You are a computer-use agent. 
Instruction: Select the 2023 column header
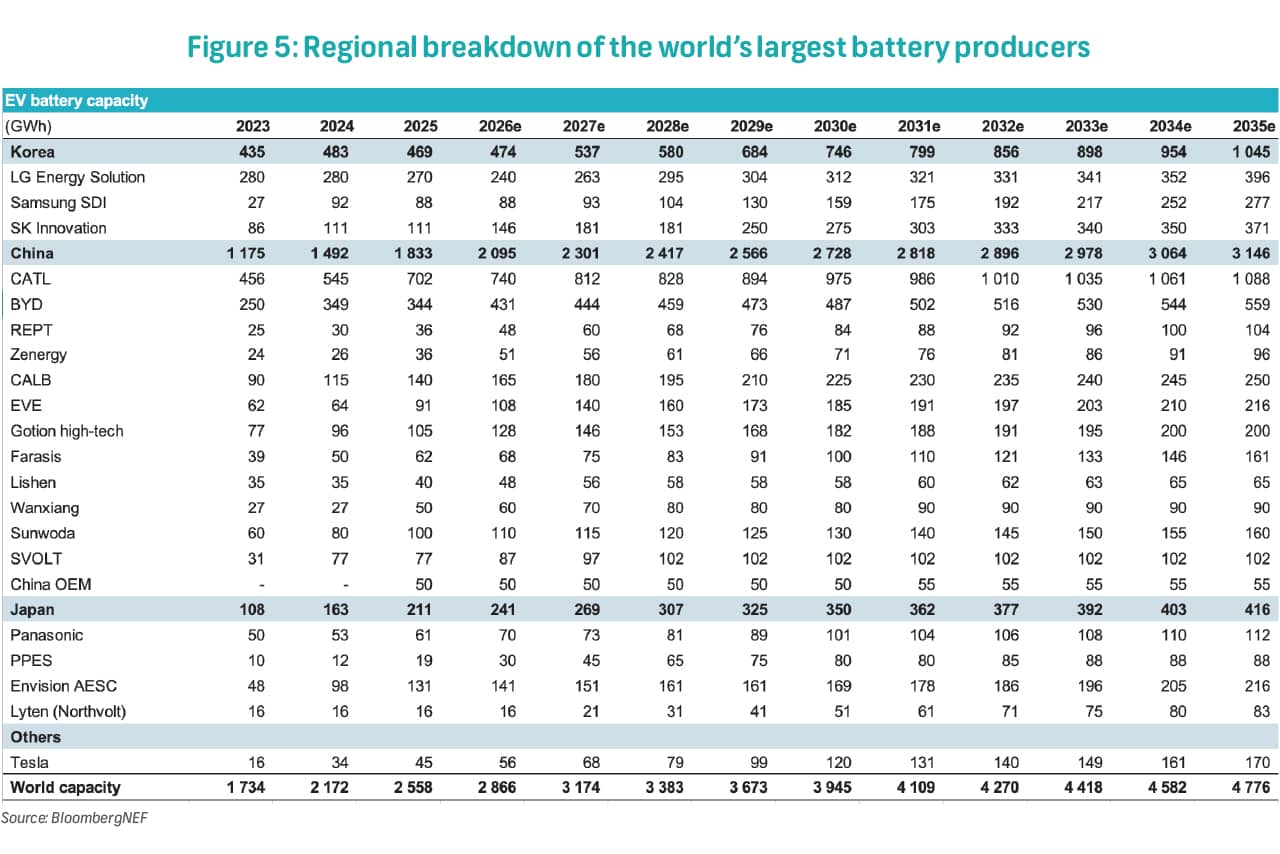(x=253, y=126)
